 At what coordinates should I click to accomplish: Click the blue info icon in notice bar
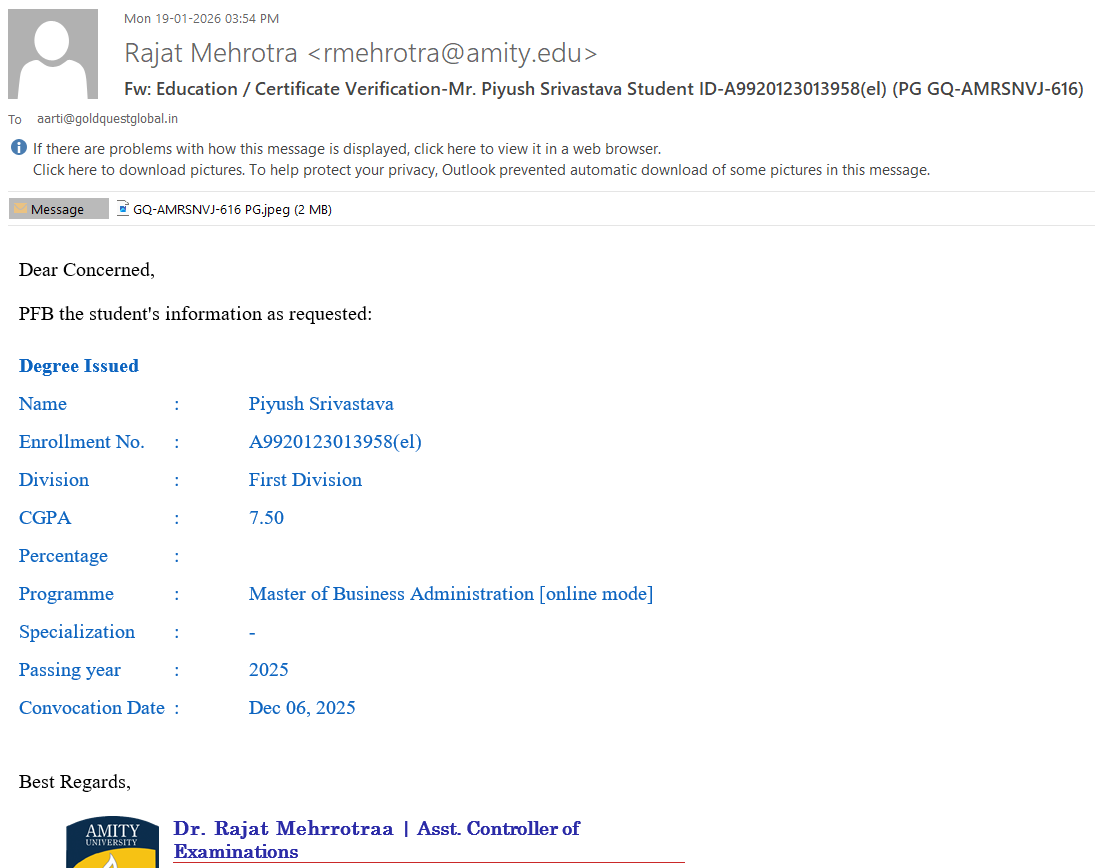click(19, 148)
